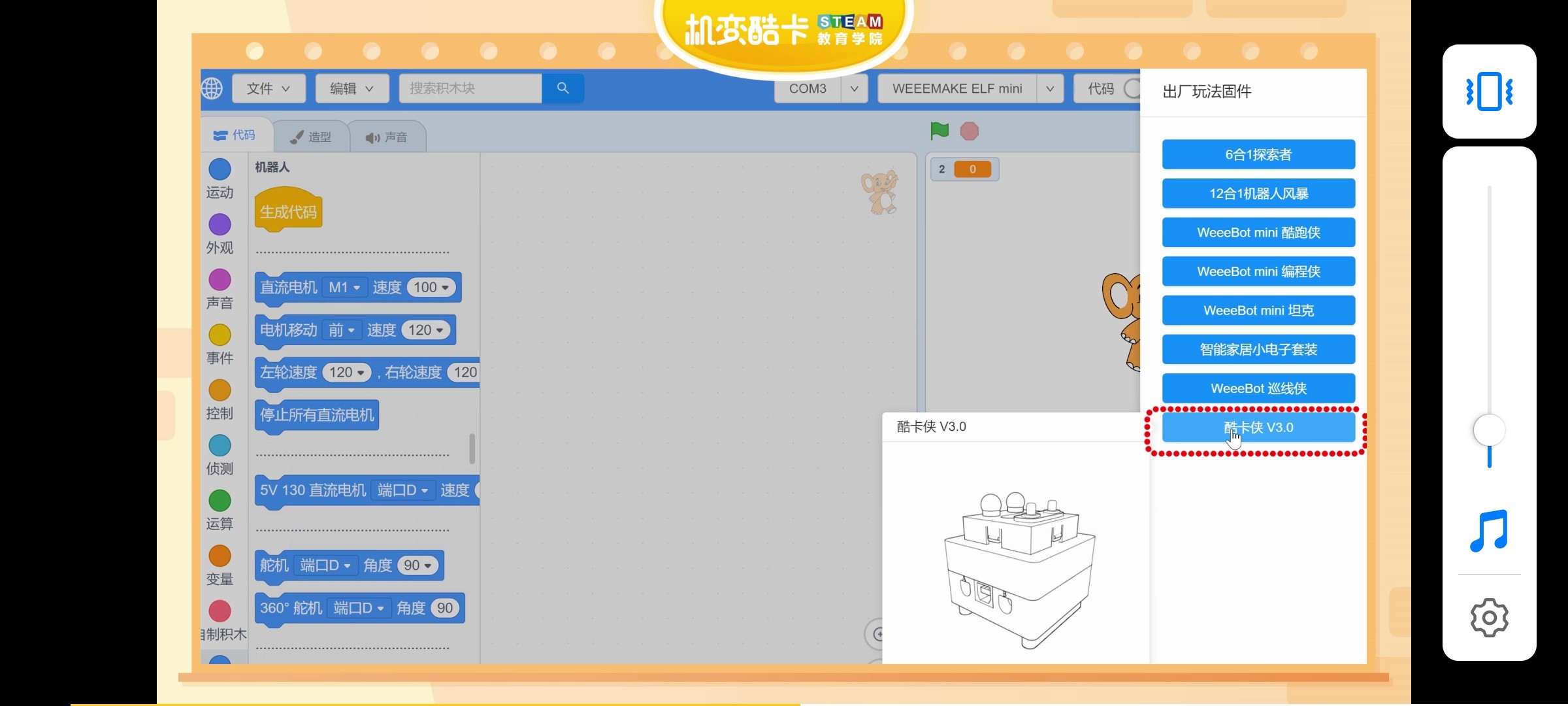This screenshot has width=1568, height=706.
Task: Click the search magnifier button
Action: [x=563, y=88]
